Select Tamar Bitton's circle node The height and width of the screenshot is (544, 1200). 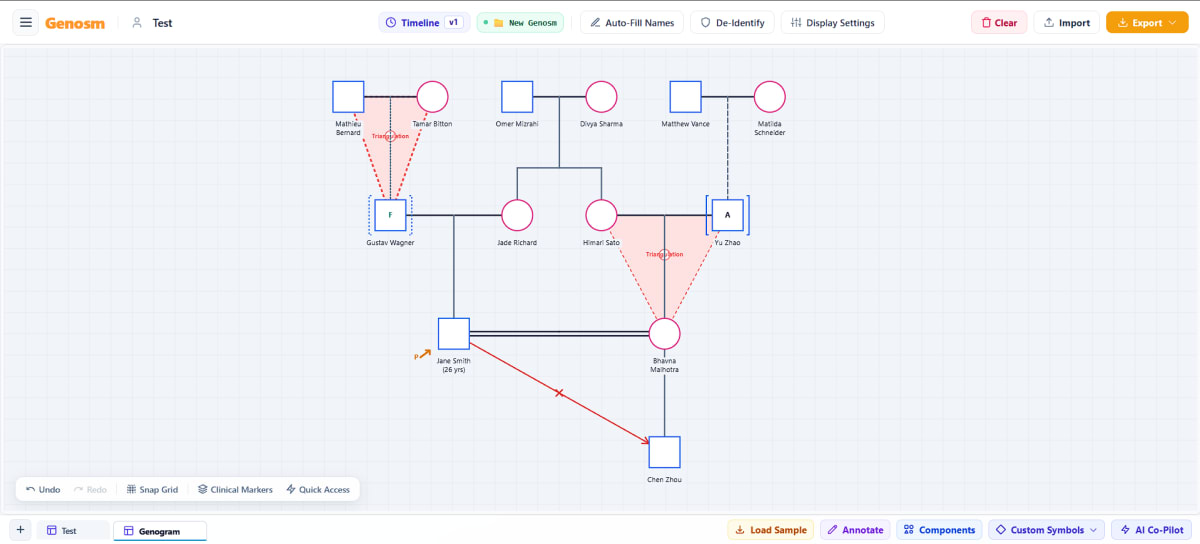point(432,97)
